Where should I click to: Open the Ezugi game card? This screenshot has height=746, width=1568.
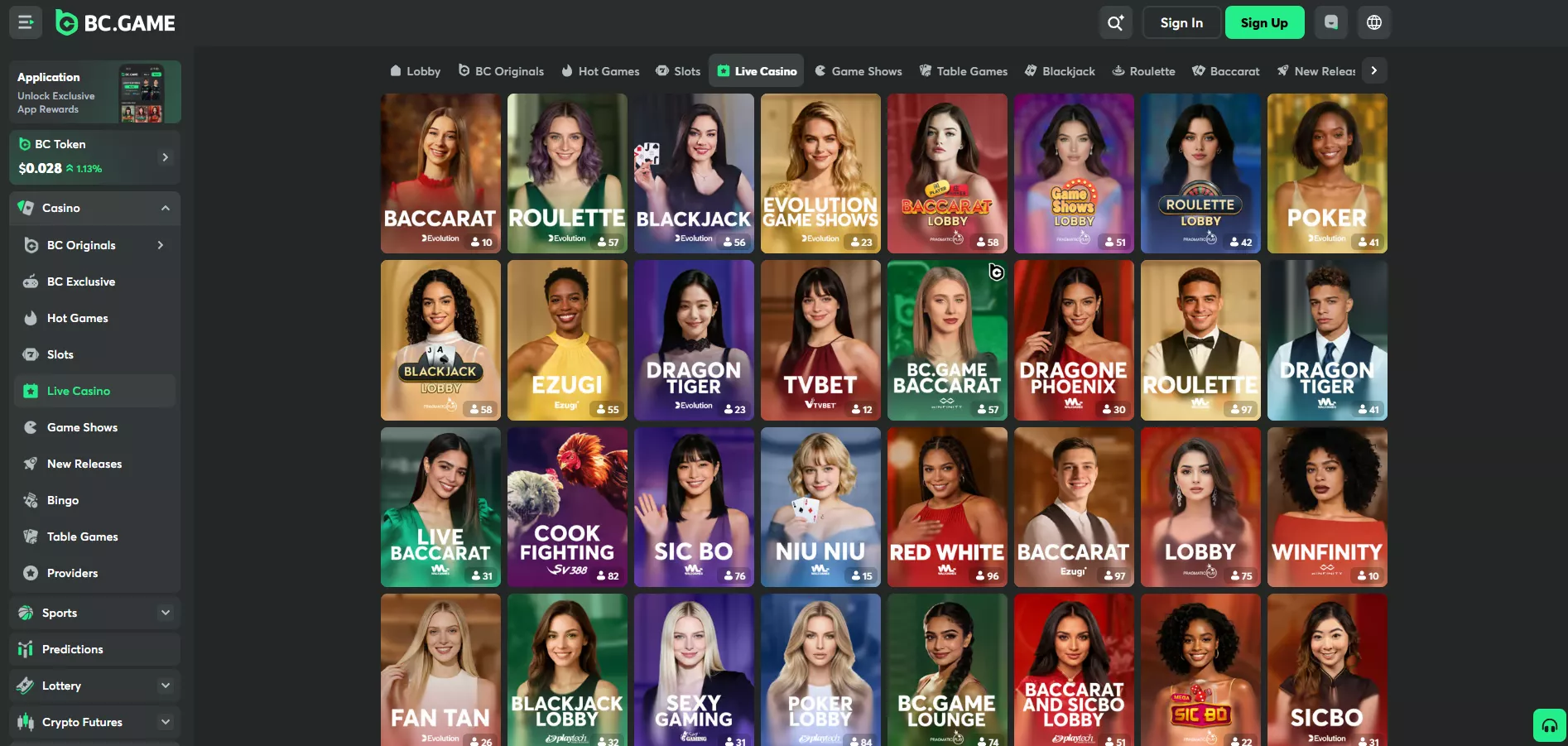tap(567, 340)
